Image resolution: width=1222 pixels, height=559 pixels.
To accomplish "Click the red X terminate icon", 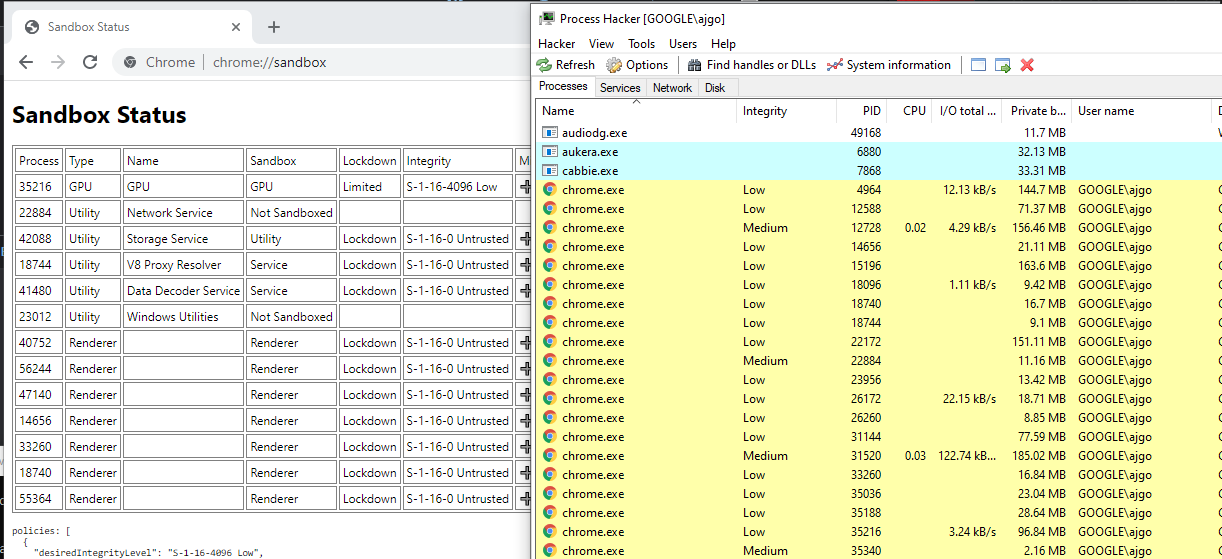I will (1027, 65).
